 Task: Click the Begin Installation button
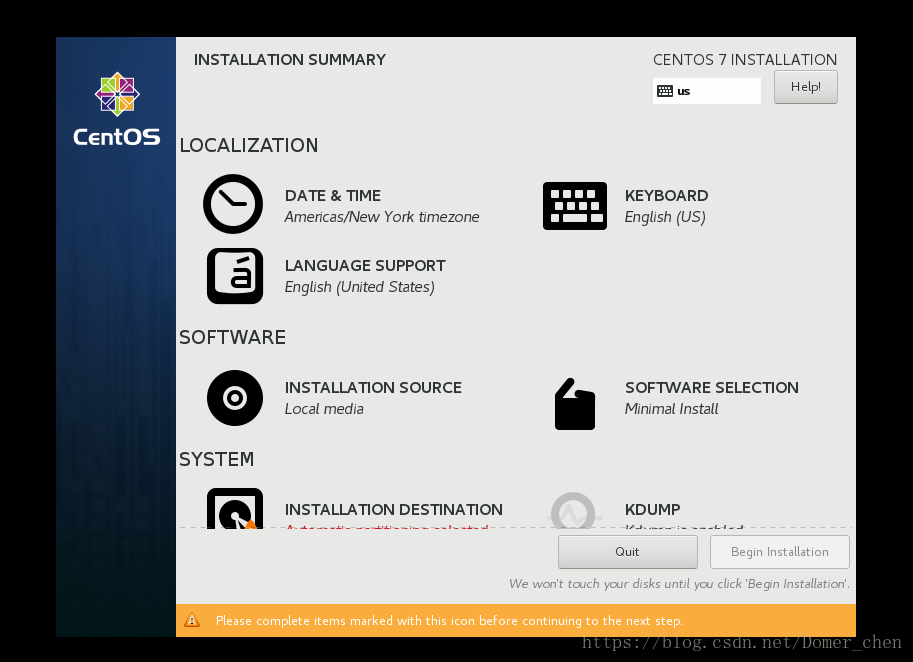(780, 552)
